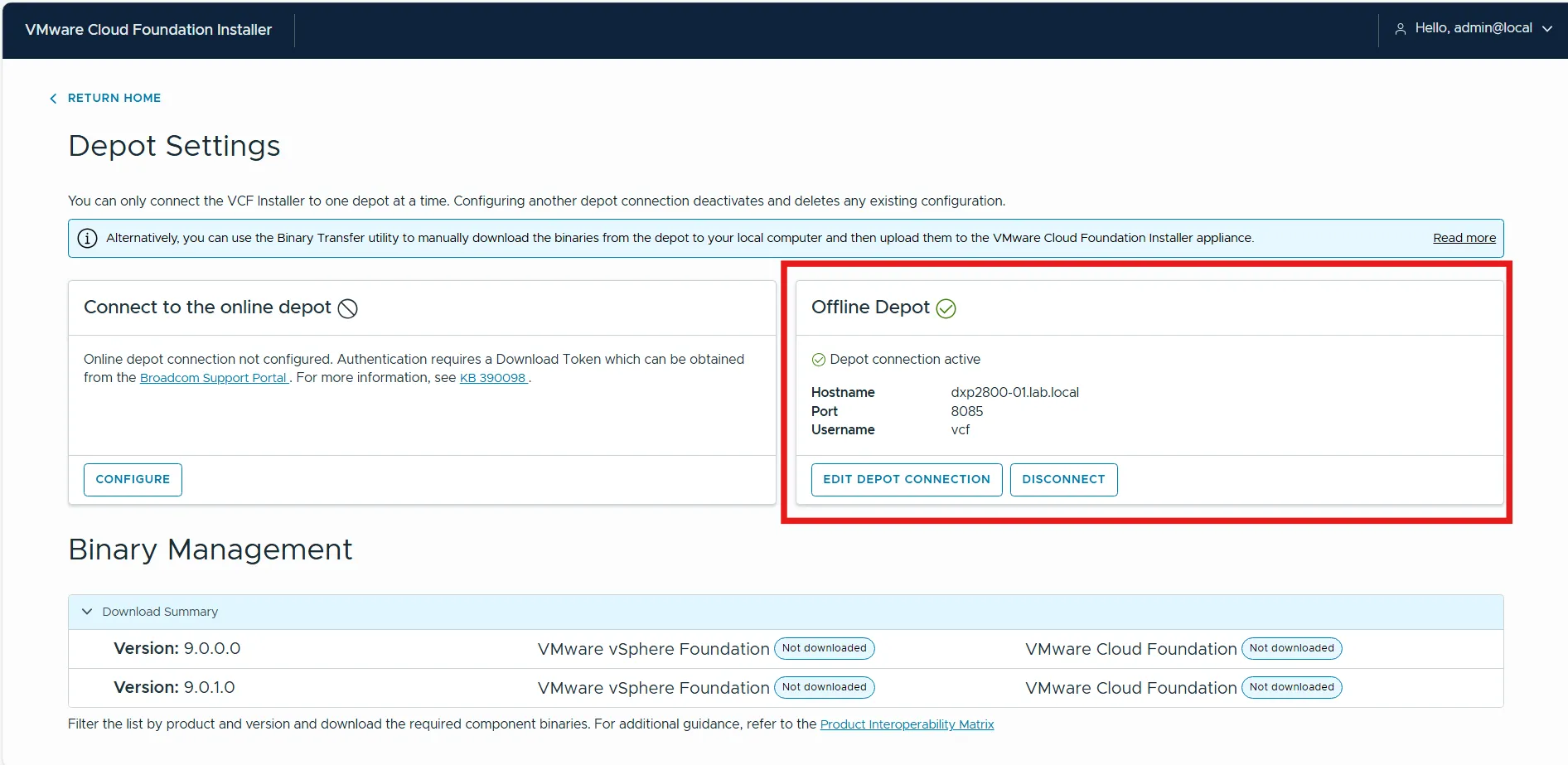
Task: Disconnect the offline depot
Action: click(x=1062, y=480)
